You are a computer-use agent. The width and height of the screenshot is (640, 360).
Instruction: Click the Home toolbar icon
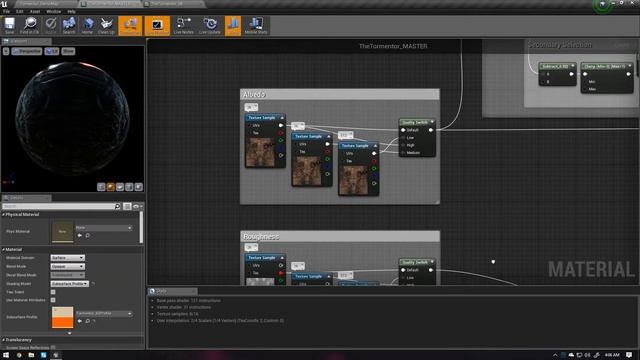coord(87,26)
